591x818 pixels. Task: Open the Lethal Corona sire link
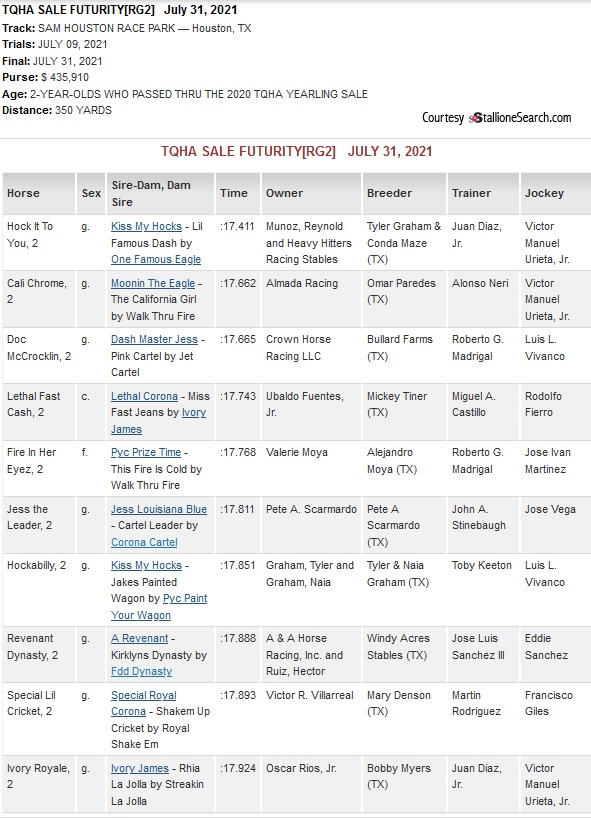point(144,396)
